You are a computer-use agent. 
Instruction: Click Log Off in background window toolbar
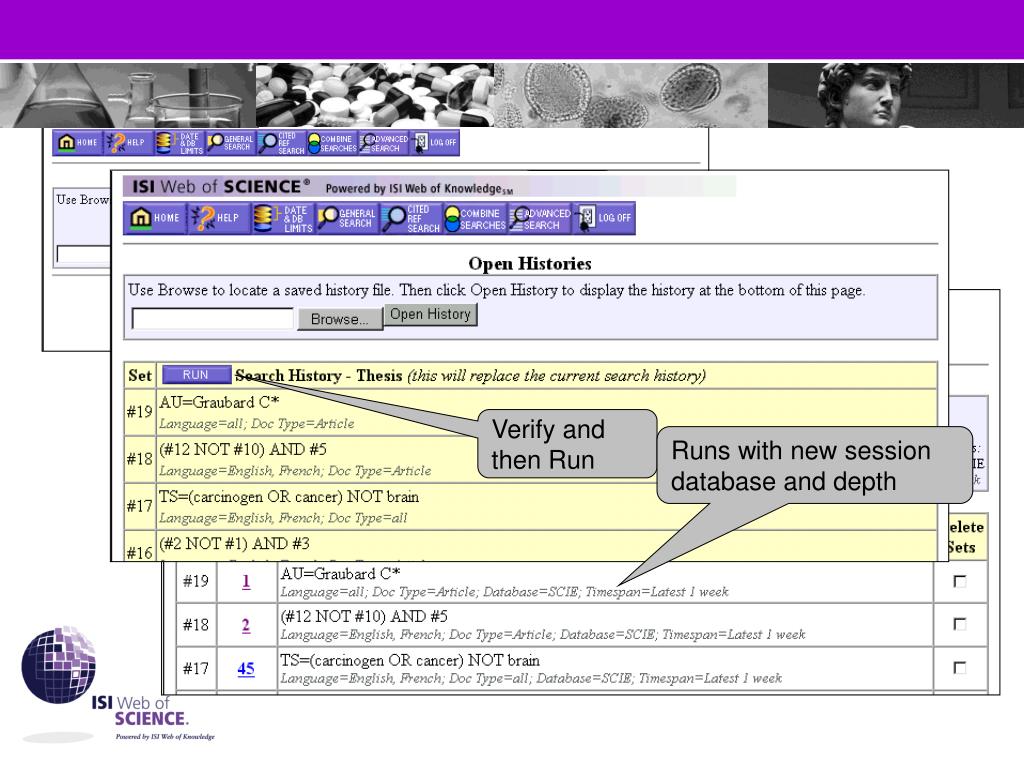(x=435, y=142)
